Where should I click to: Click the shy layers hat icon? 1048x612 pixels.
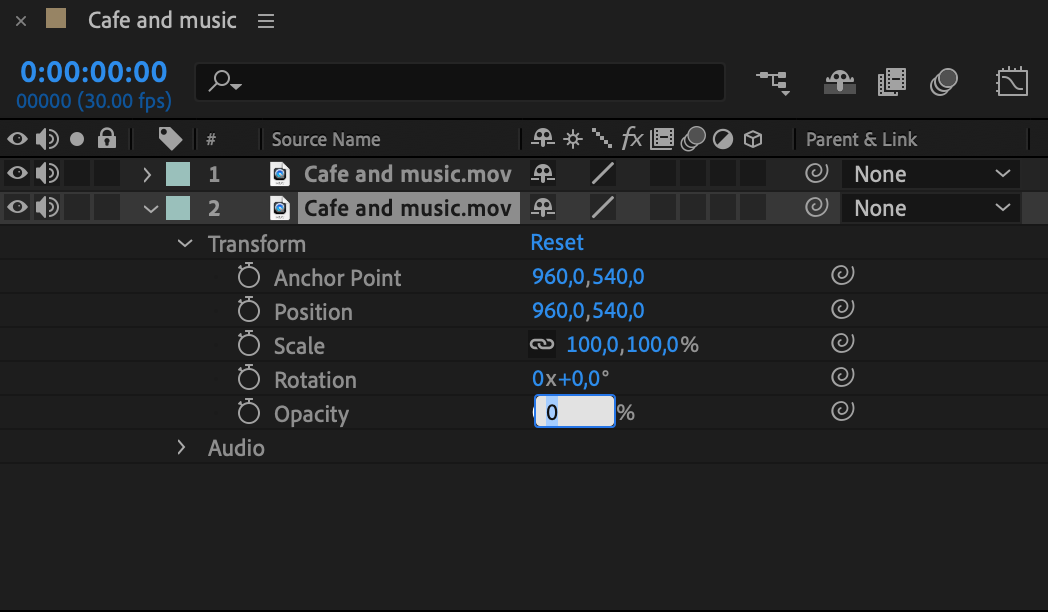[x=839, y=81]
